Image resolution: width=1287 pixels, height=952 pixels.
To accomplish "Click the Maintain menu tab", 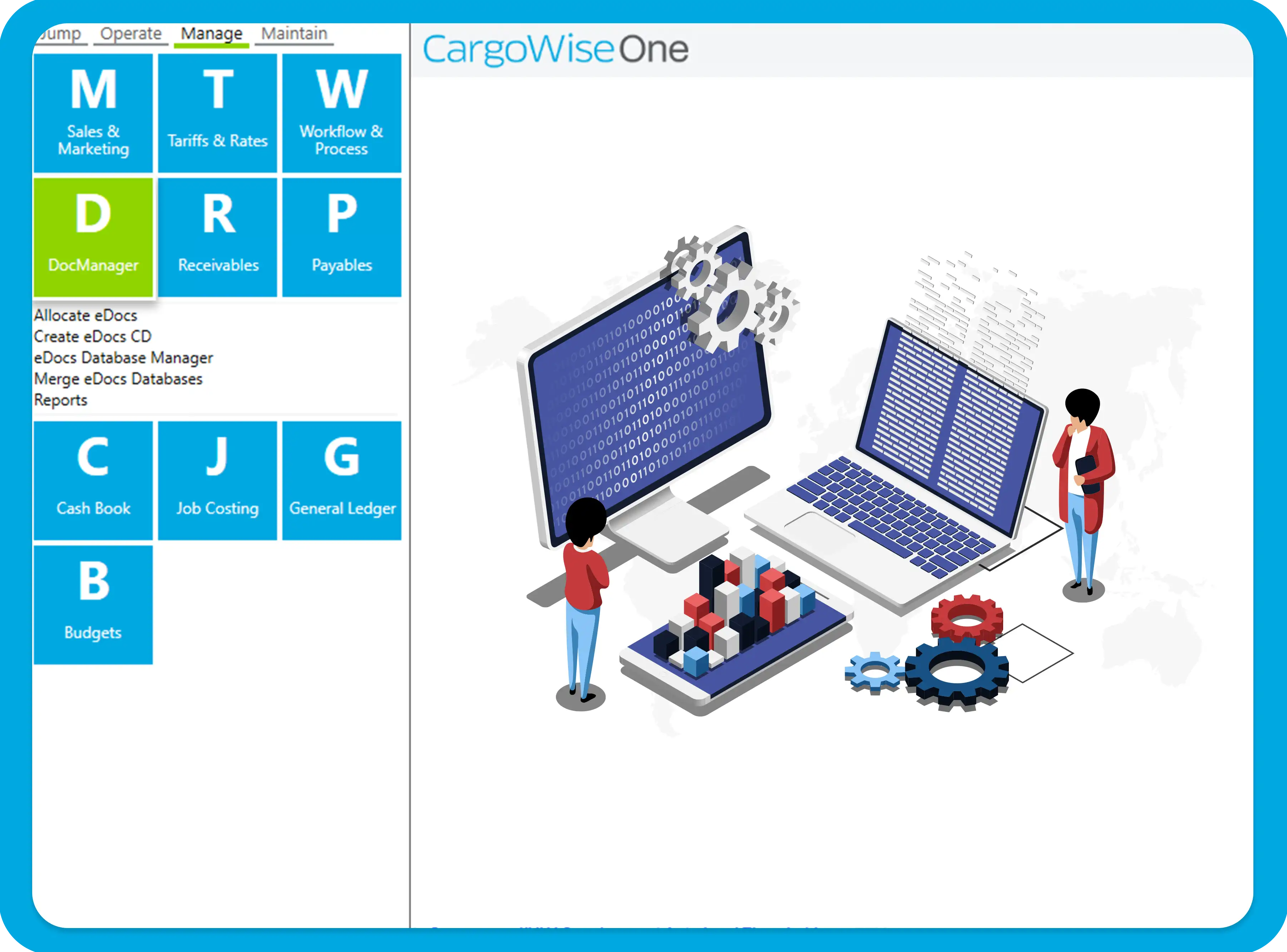I will (294, 33).
